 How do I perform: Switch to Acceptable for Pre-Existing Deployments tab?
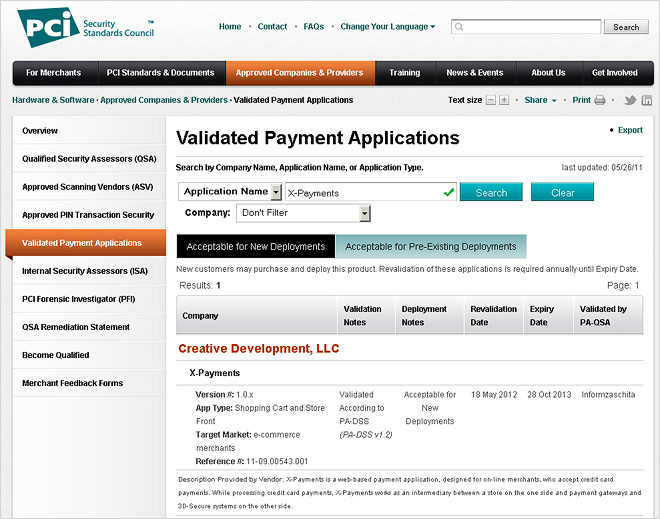click(x=431, y=247)
